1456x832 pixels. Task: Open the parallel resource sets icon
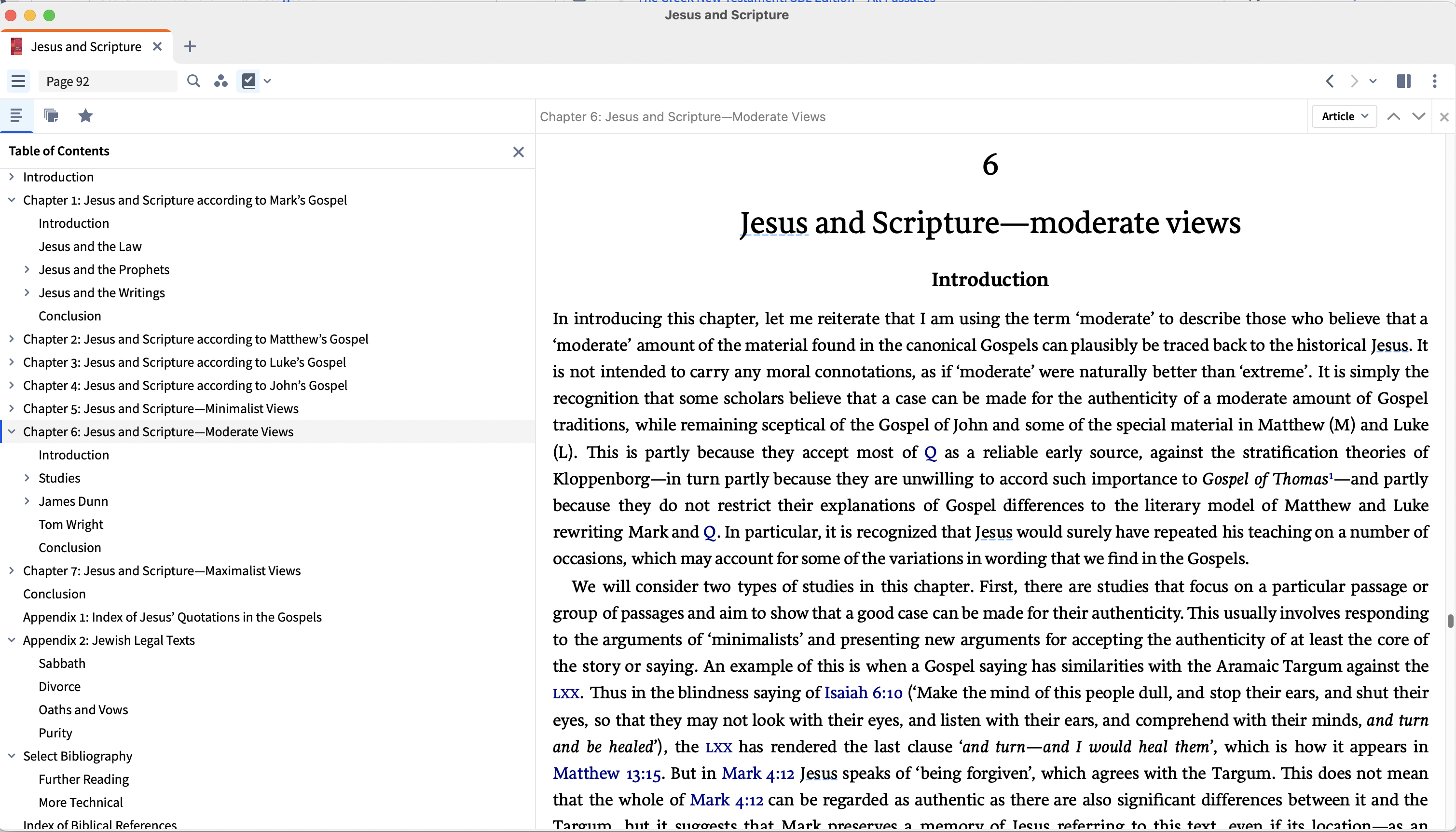click(51, 116)
